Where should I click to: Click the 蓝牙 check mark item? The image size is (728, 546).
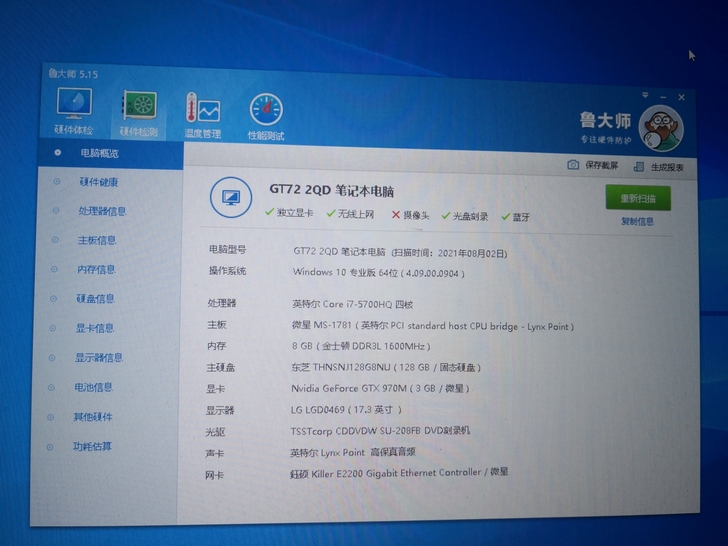[515, 217]
